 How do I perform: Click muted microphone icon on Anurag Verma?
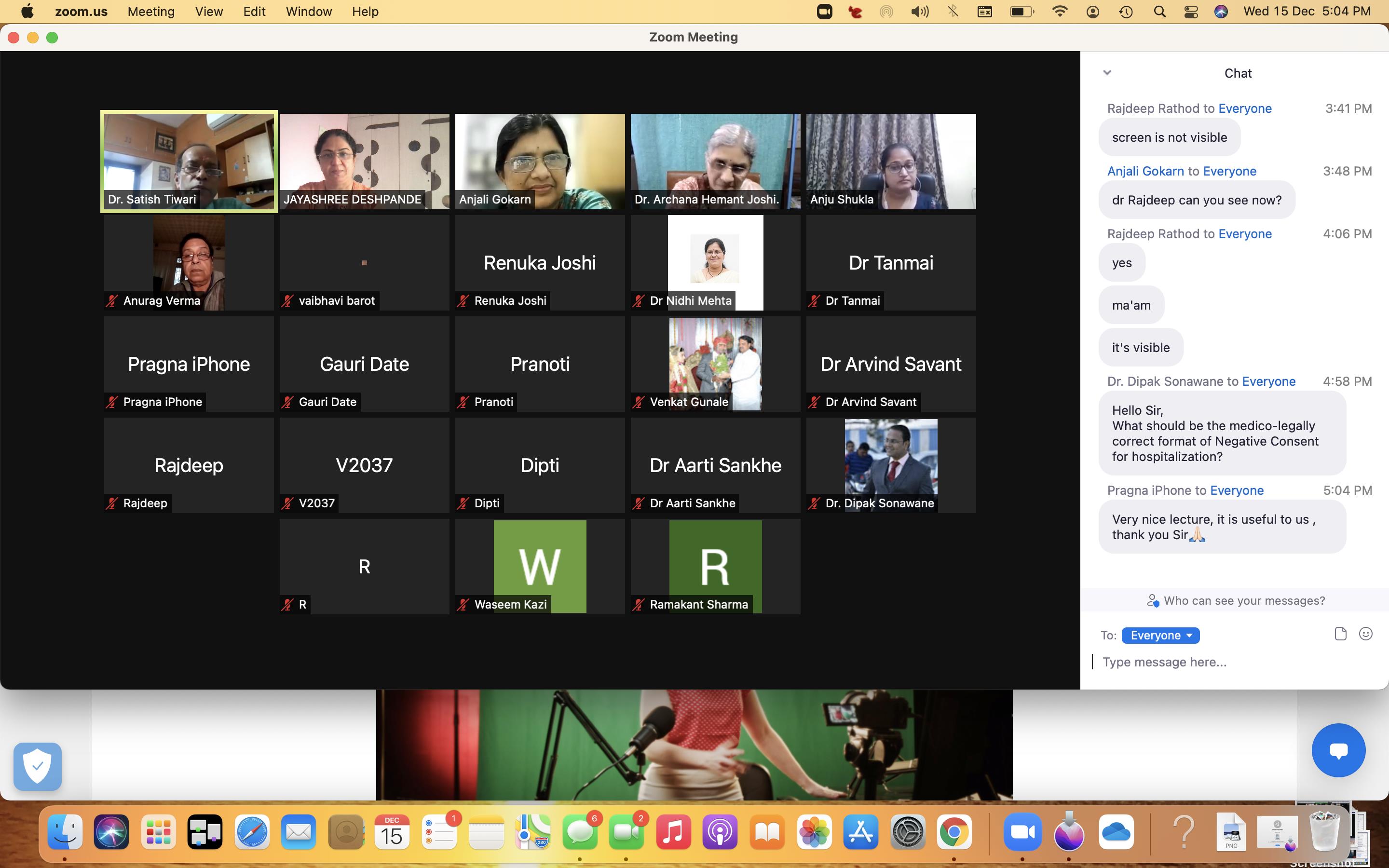click(112, 301)
